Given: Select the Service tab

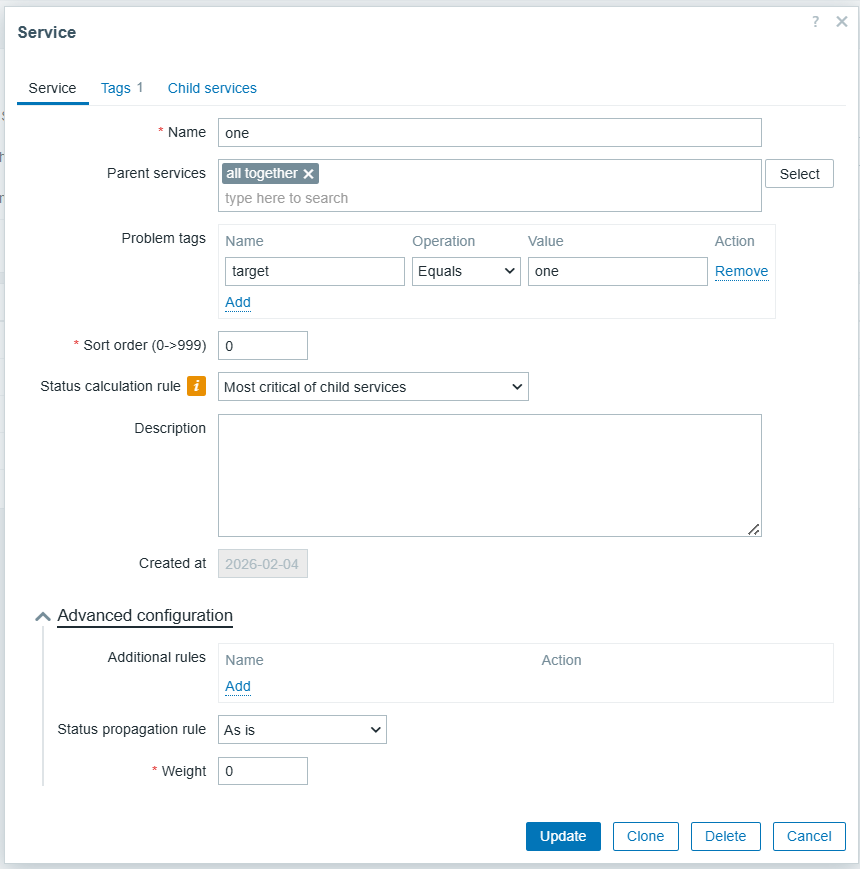Looking at the screenshot, I should (53, 88).
